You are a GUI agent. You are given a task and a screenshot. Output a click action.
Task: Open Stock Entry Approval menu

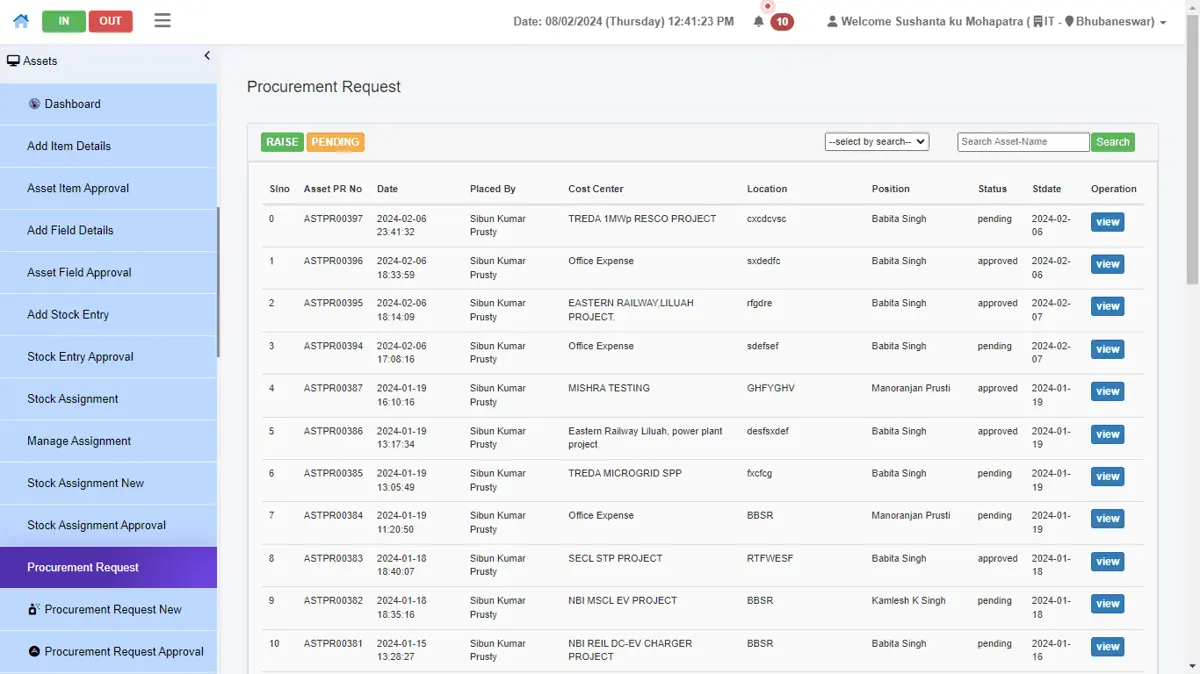coord(108,356)
